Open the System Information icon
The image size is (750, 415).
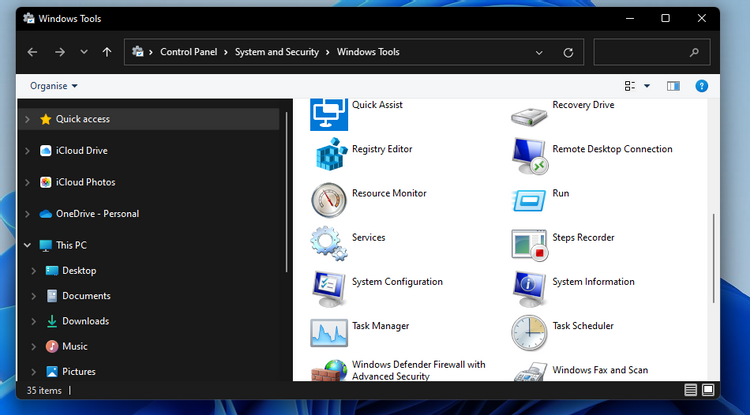529,289
